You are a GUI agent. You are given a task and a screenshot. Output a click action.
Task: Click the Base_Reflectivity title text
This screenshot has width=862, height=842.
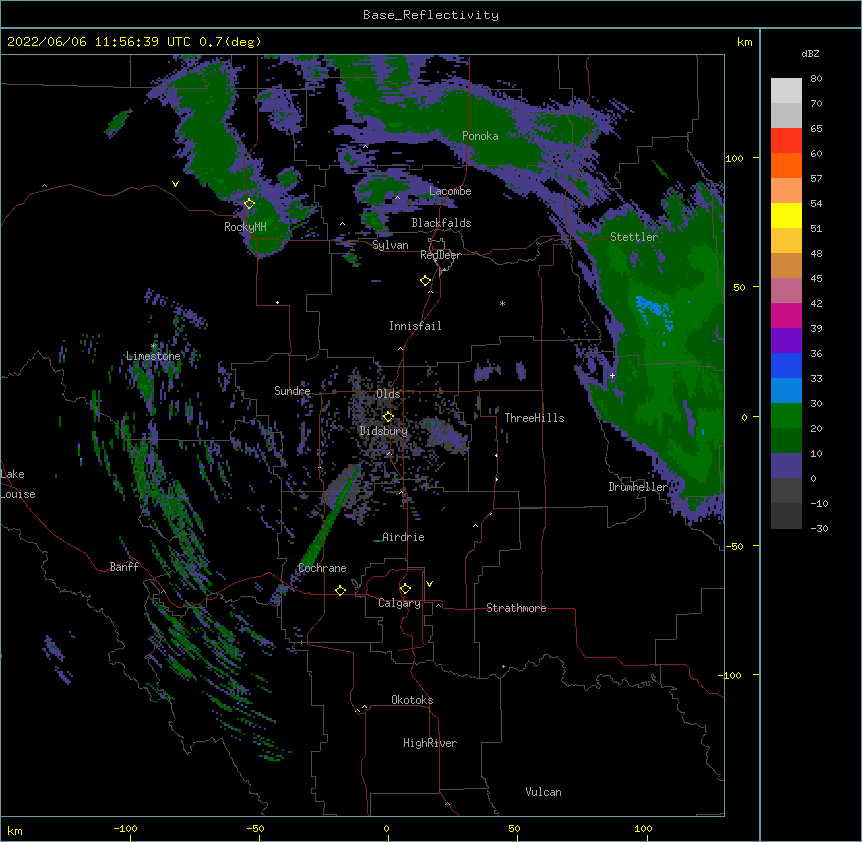[430, 15]
